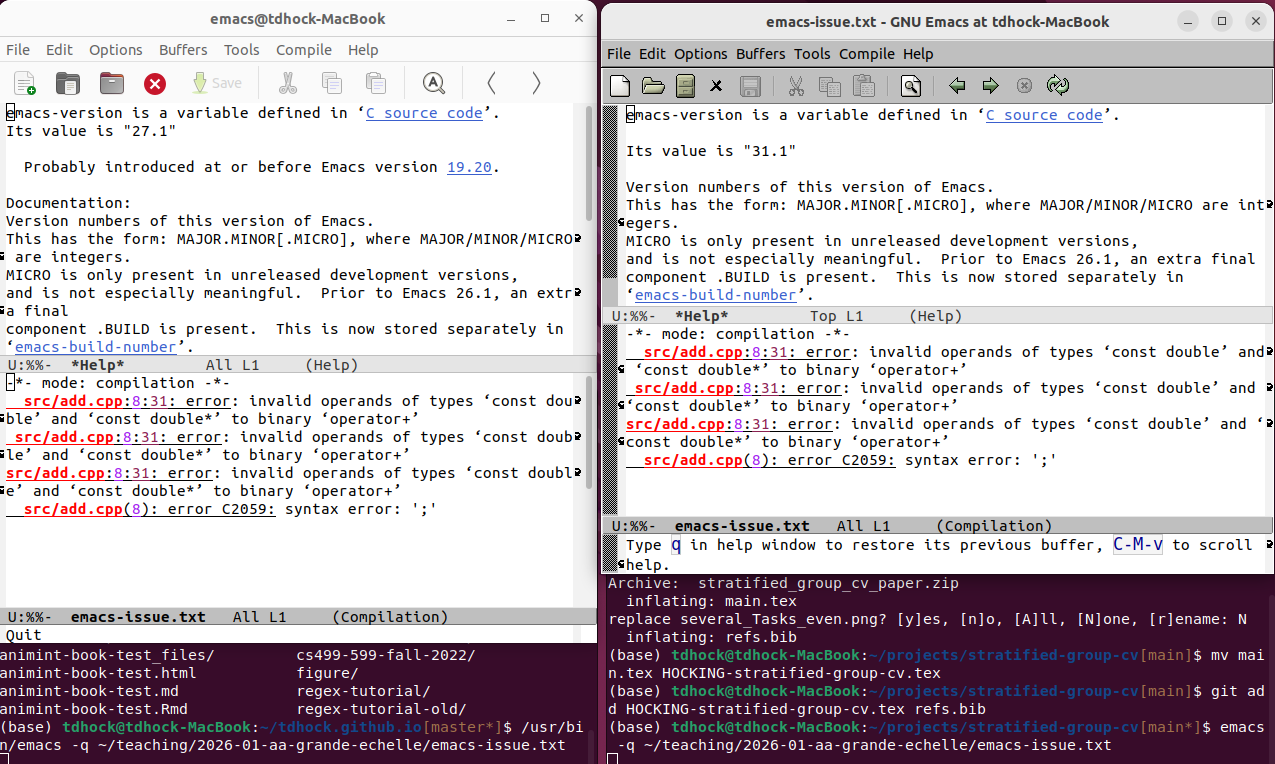The width and height of the screenshot is (1275, 764).
Task: Open the Help menu in the right GNU Emacs window
Action: tap(918, 54)
